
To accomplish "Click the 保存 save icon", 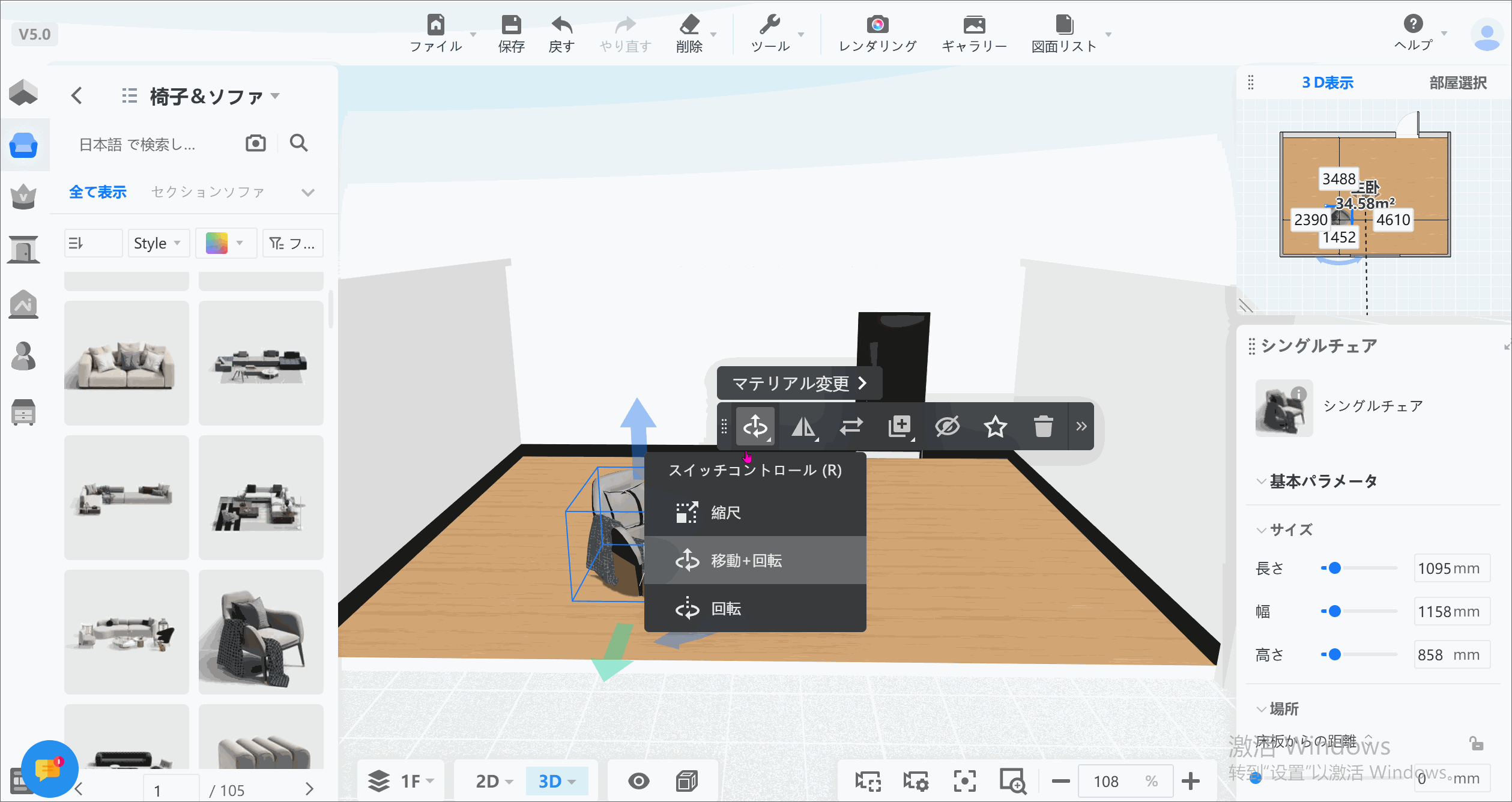I will (511, 25).
